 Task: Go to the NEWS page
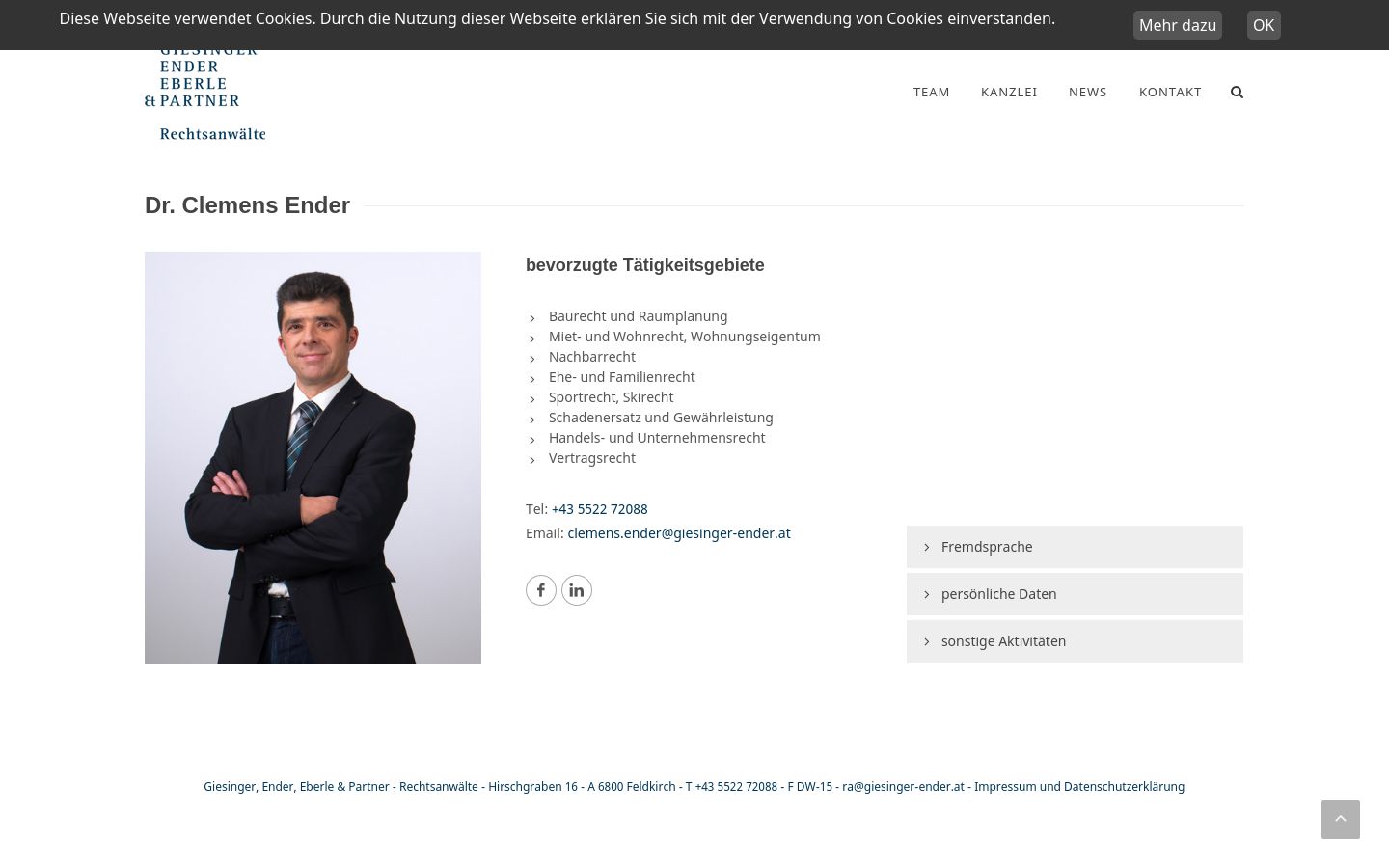click(1088, 92)
